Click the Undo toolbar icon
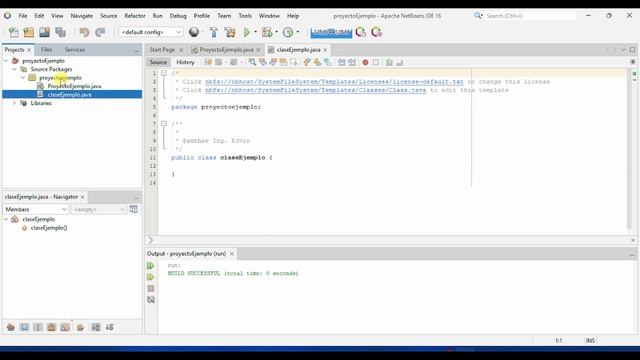Viewport: 640px width, 360px height. (x=84, y=32)
